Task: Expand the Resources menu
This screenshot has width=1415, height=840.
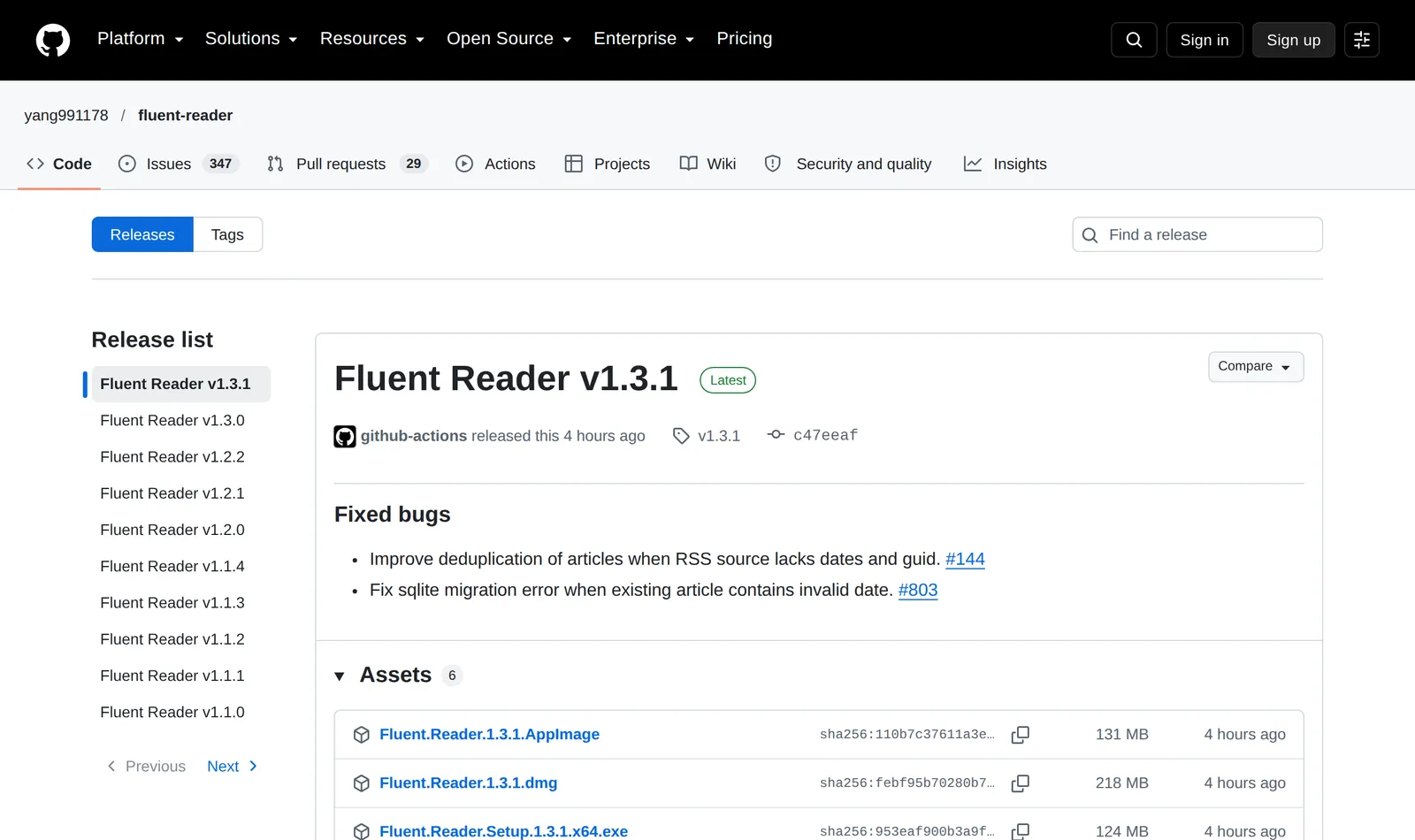Action: click(372, 39)
